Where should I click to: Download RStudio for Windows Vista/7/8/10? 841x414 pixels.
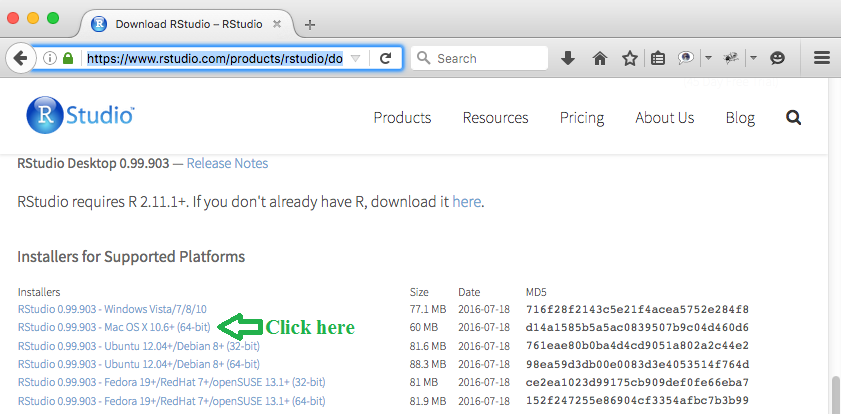click(112, 309)
